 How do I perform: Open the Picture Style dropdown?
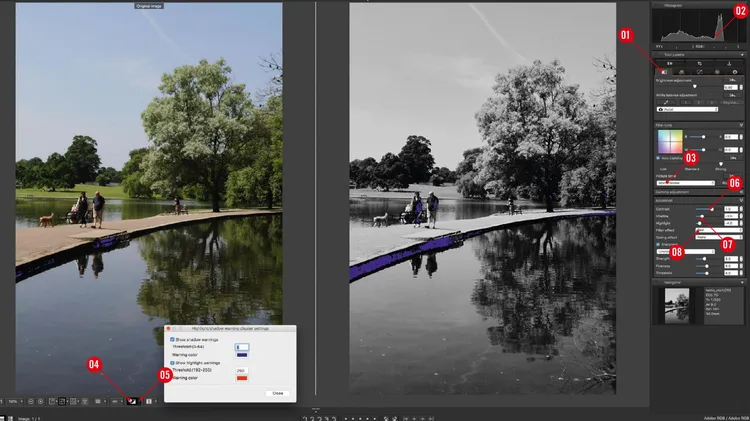686,183
